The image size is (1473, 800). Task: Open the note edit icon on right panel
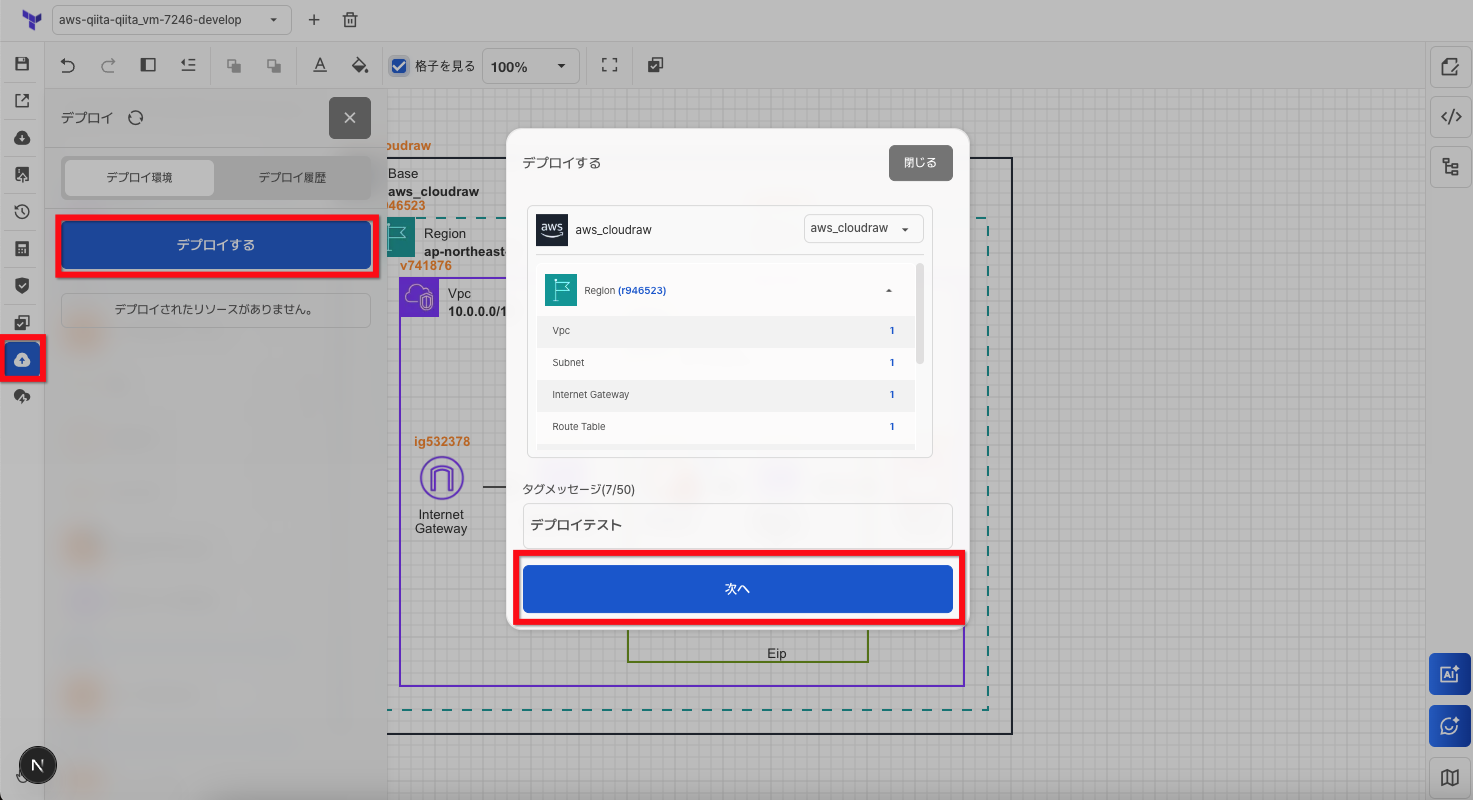click(x=1450, y=67)
